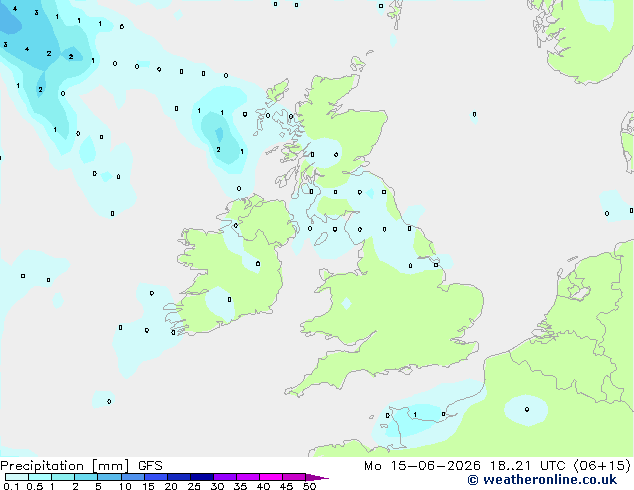Select the 5–10 mm legend swatch

point(109,477)
